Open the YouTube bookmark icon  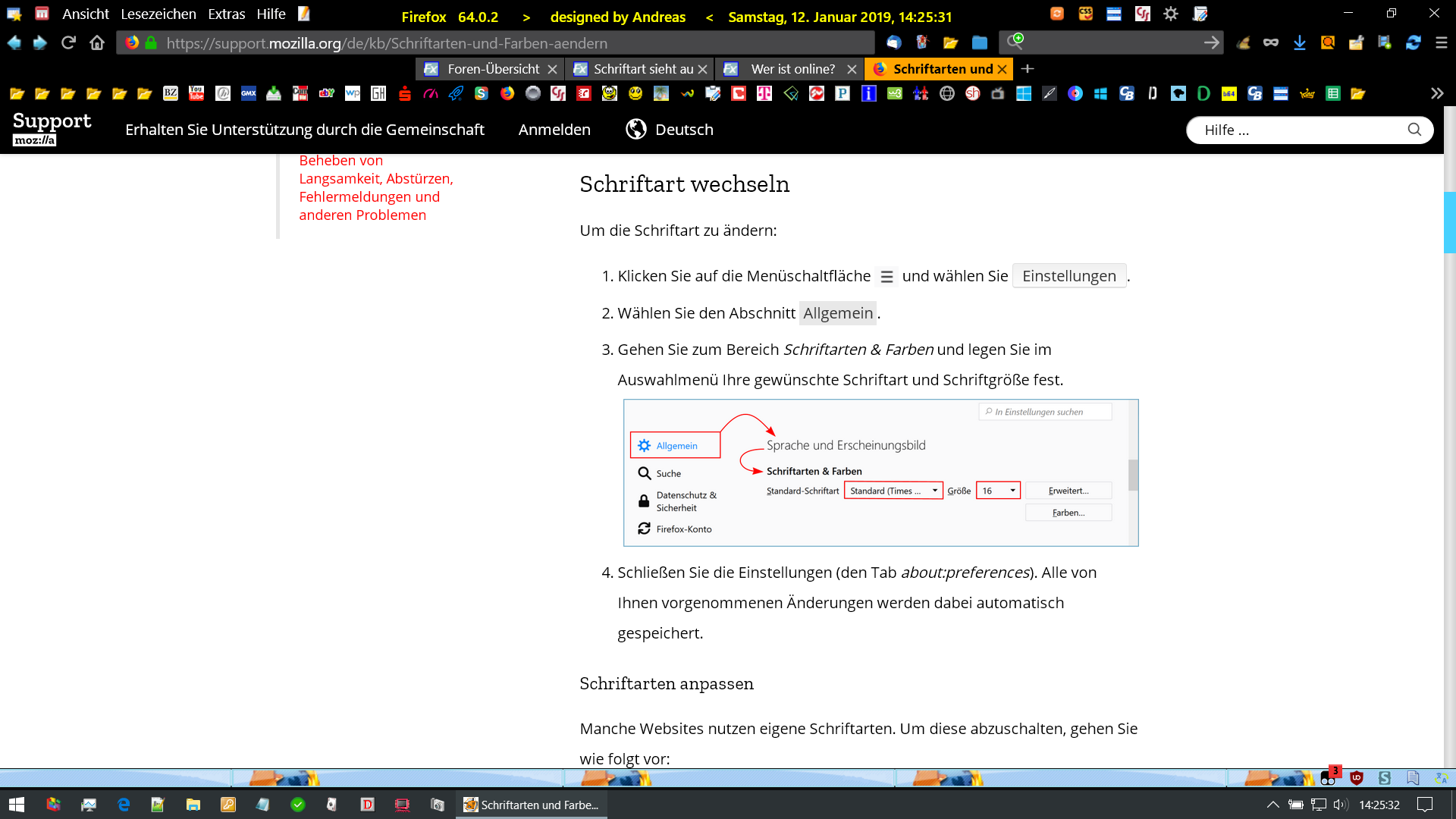(x=196, y=93)
